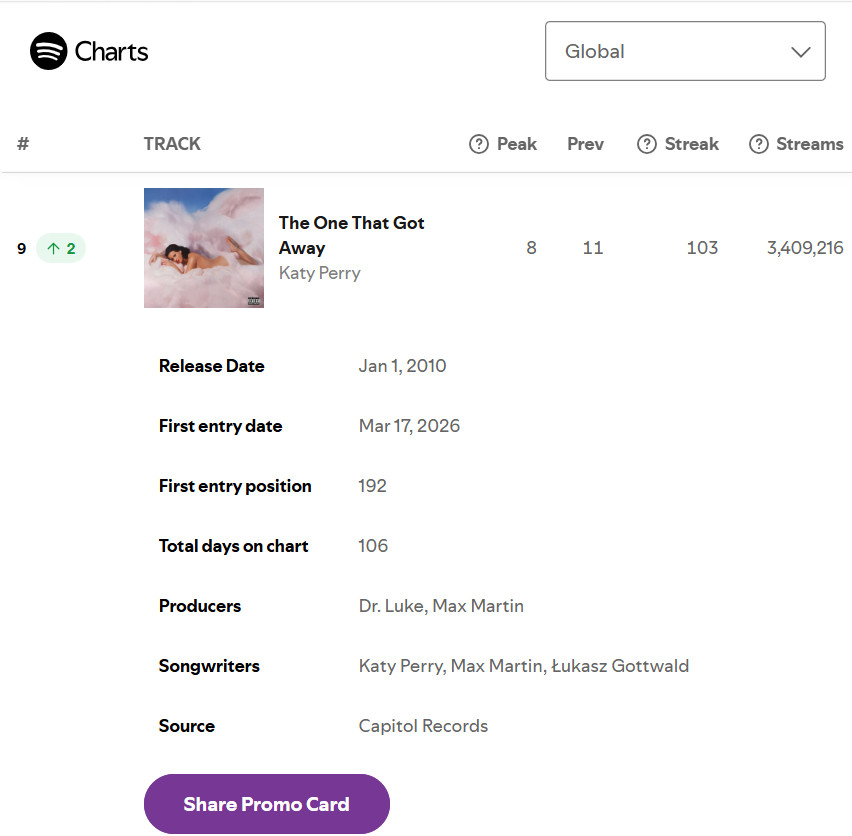Click the green up-arrow rank change badge

[61, 248]
